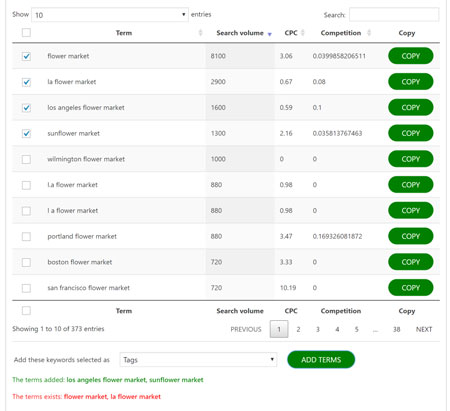
Task: Focus the Search input field
Action: point(394,15)
